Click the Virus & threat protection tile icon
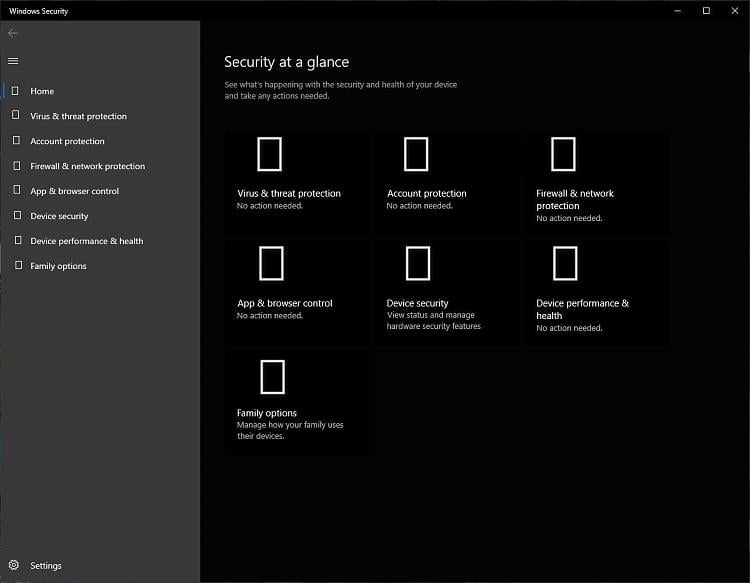 click(269, 154)
